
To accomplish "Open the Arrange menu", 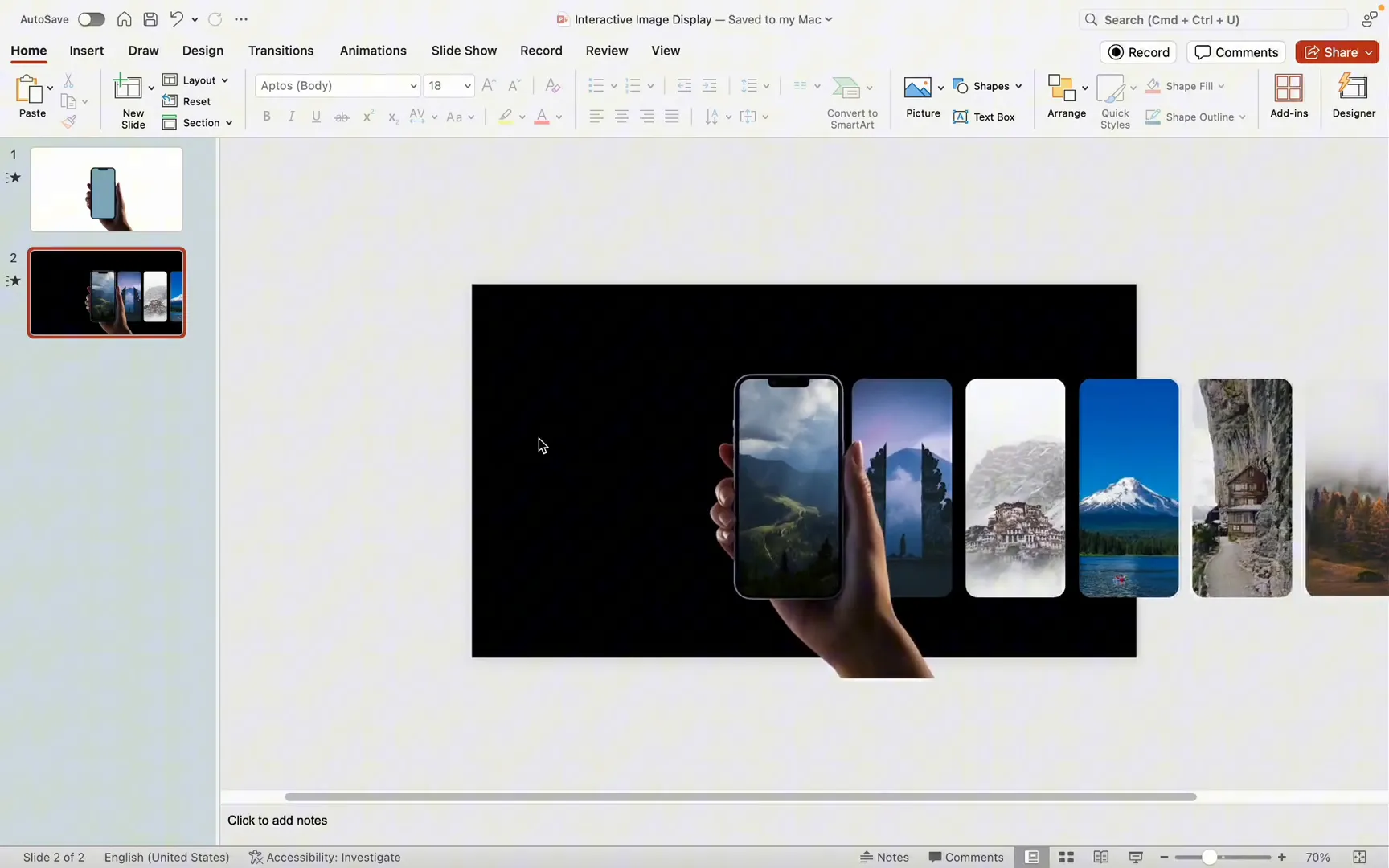I will tap(1067, 96).
